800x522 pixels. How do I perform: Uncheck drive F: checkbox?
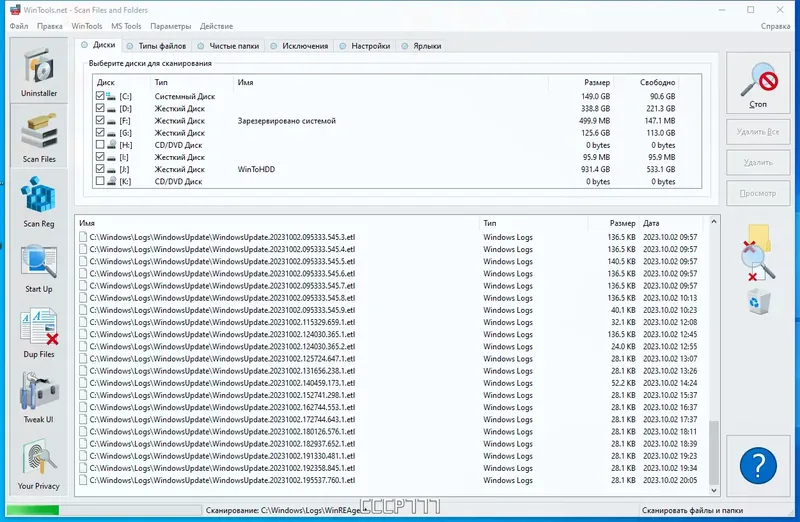(x=100, y=120)
